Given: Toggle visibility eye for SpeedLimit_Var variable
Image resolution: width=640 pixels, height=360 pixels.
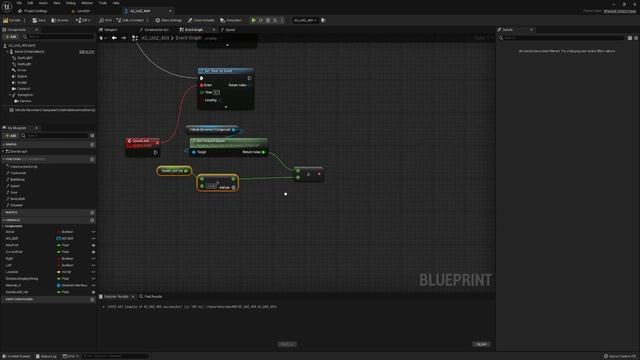Looking at the screenshot, I should click(93, 292).
